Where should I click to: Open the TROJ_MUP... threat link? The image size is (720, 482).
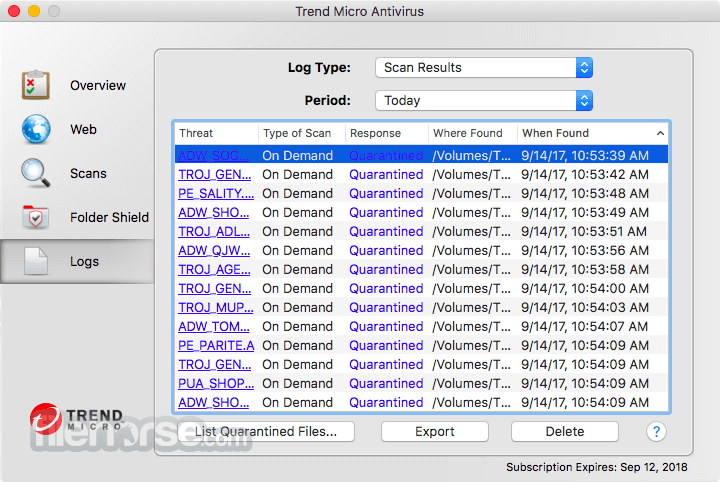pyautogui.click(x=216, y=308)
